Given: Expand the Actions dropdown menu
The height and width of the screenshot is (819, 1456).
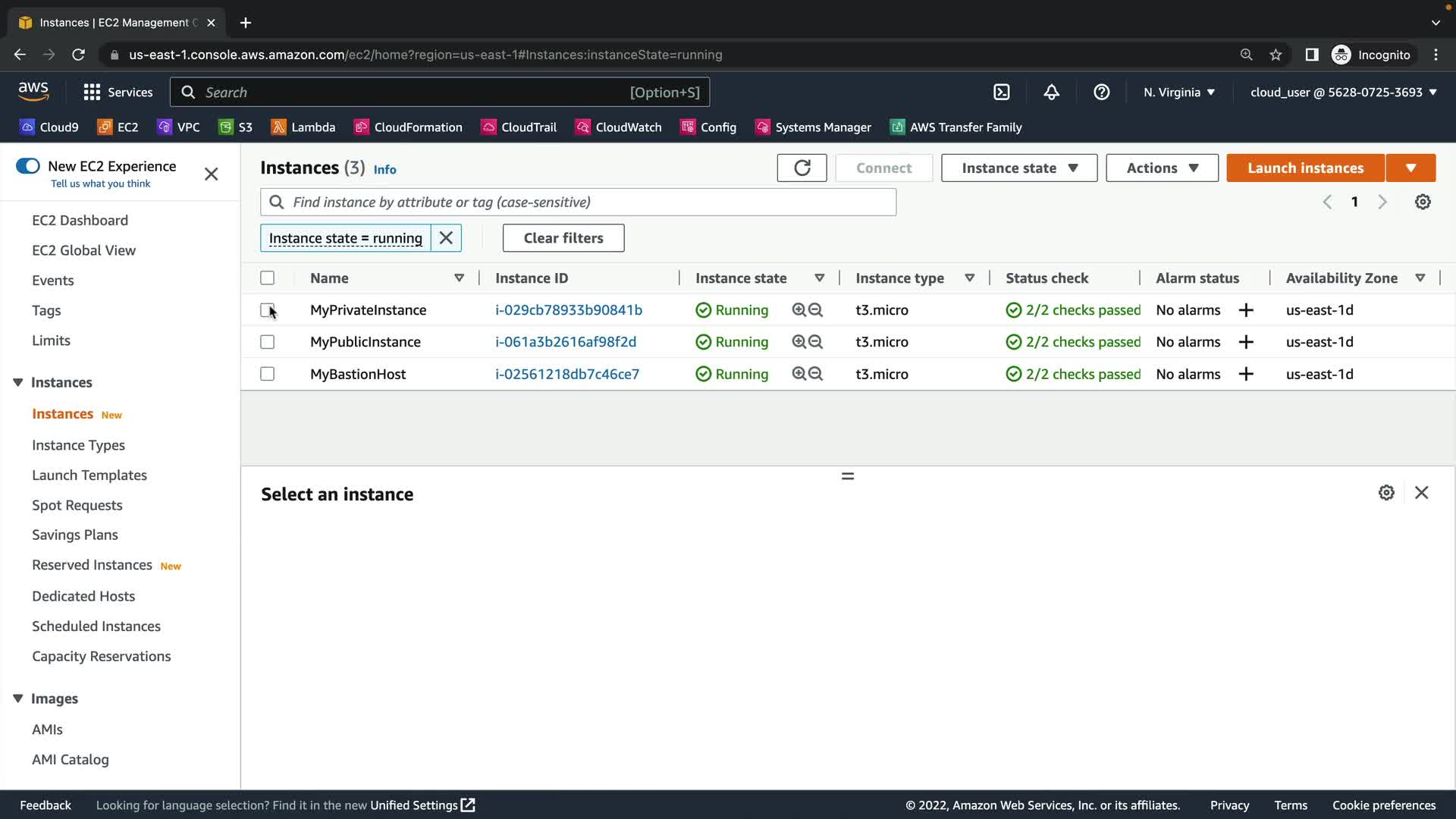Looking at the screenshot, I should [x=1161, y=168].
